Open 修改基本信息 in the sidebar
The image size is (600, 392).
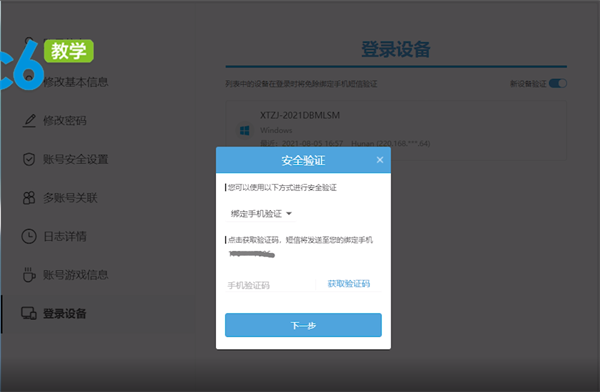[75, 82]
